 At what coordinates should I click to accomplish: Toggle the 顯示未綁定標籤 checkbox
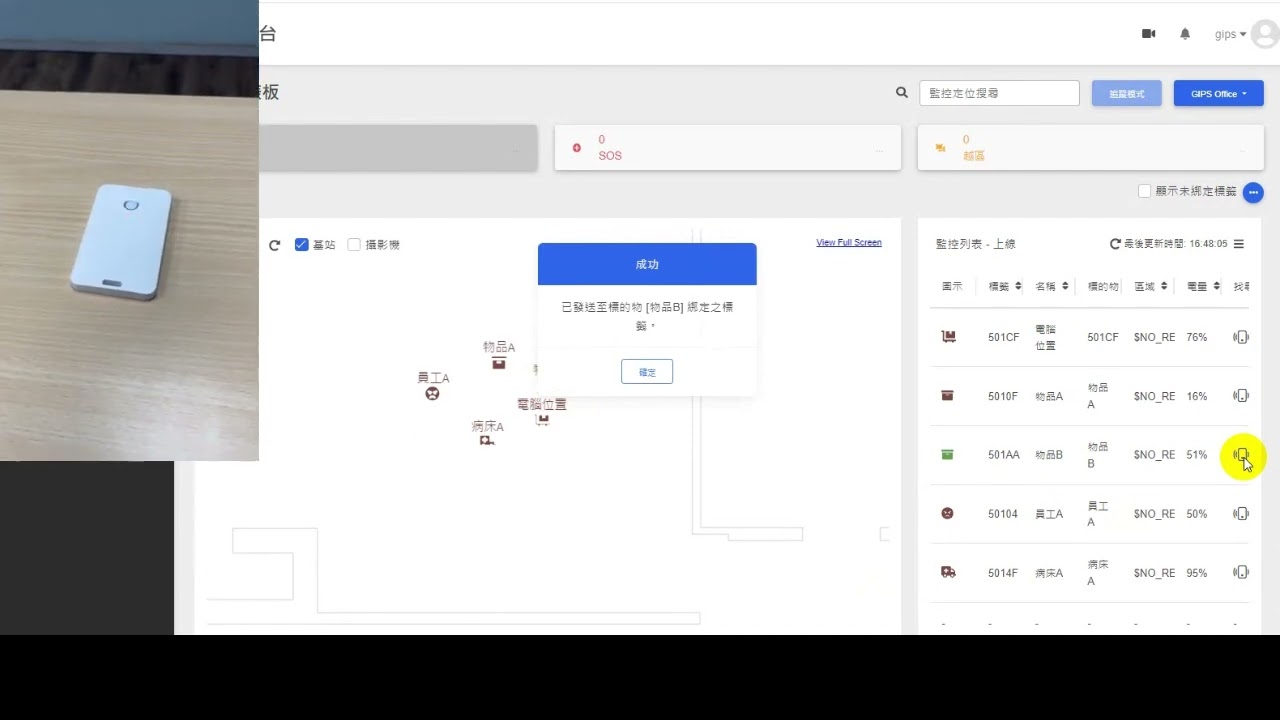click(x=1145, y=191)
